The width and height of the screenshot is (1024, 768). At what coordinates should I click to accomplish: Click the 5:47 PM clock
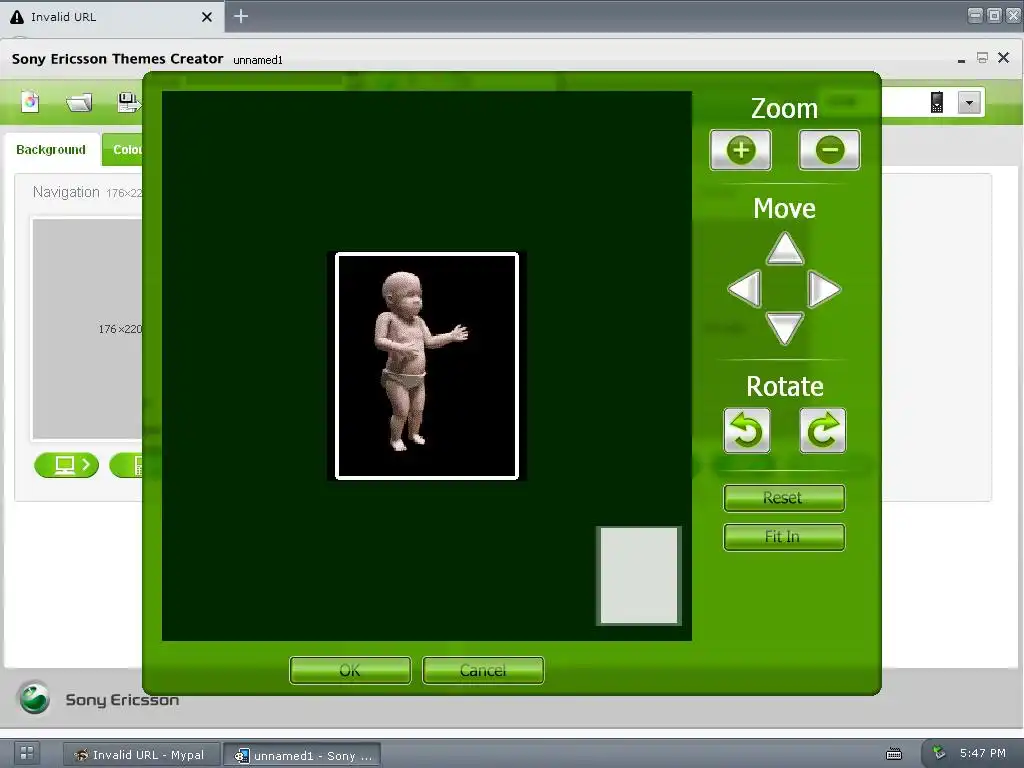[983, 753]
